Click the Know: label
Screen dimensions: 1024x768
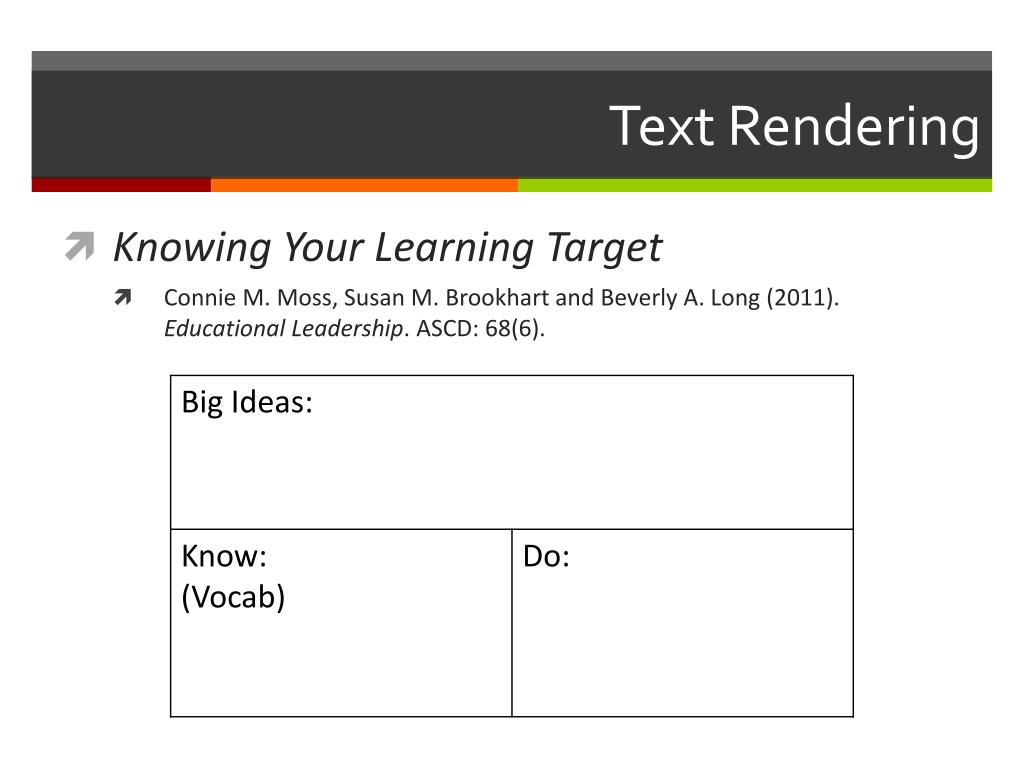pyautogui.click(x=224, y=556)
